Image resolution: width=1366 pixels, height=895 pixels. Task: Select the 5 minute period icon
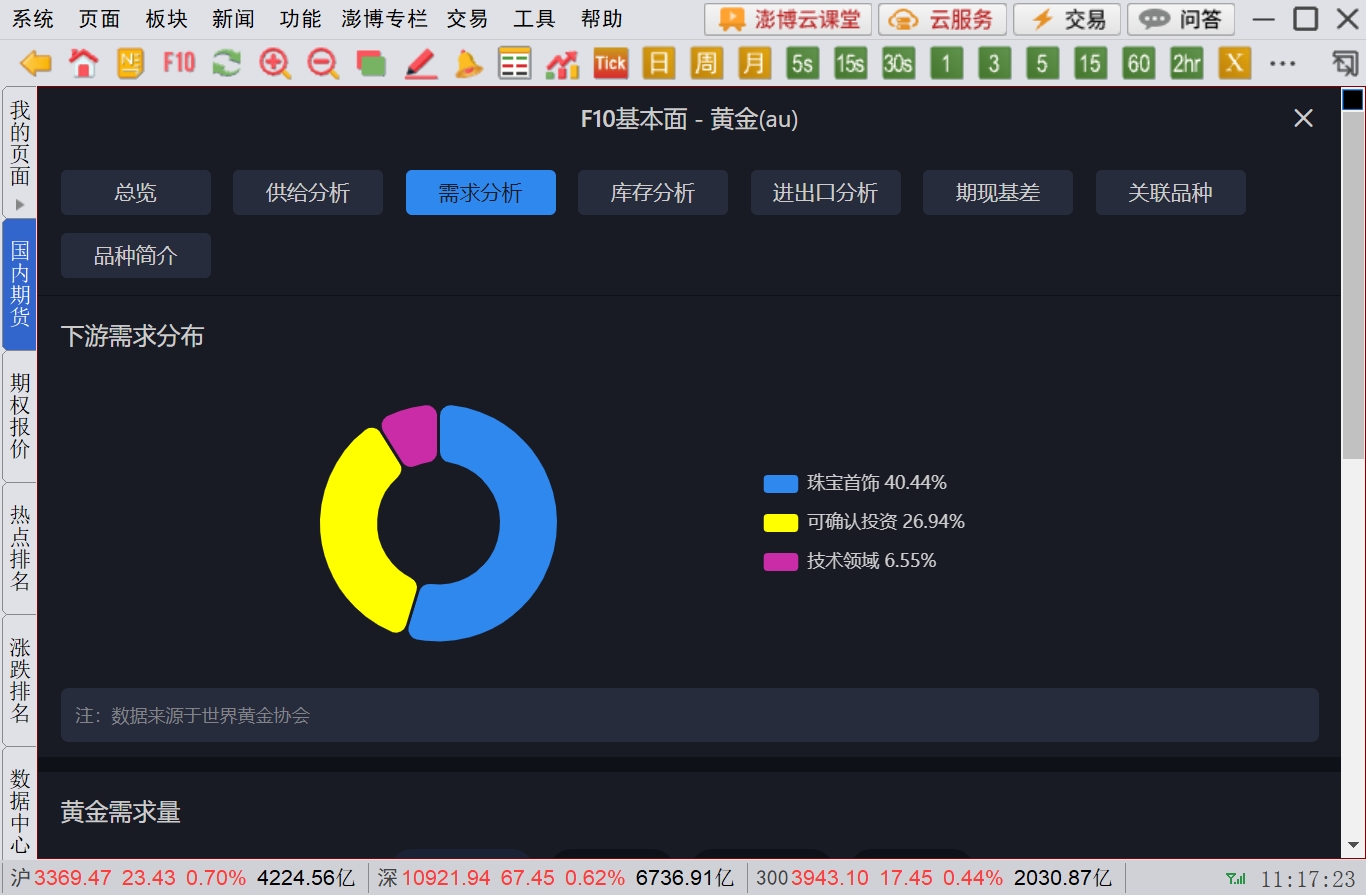tap(1042, 64)
